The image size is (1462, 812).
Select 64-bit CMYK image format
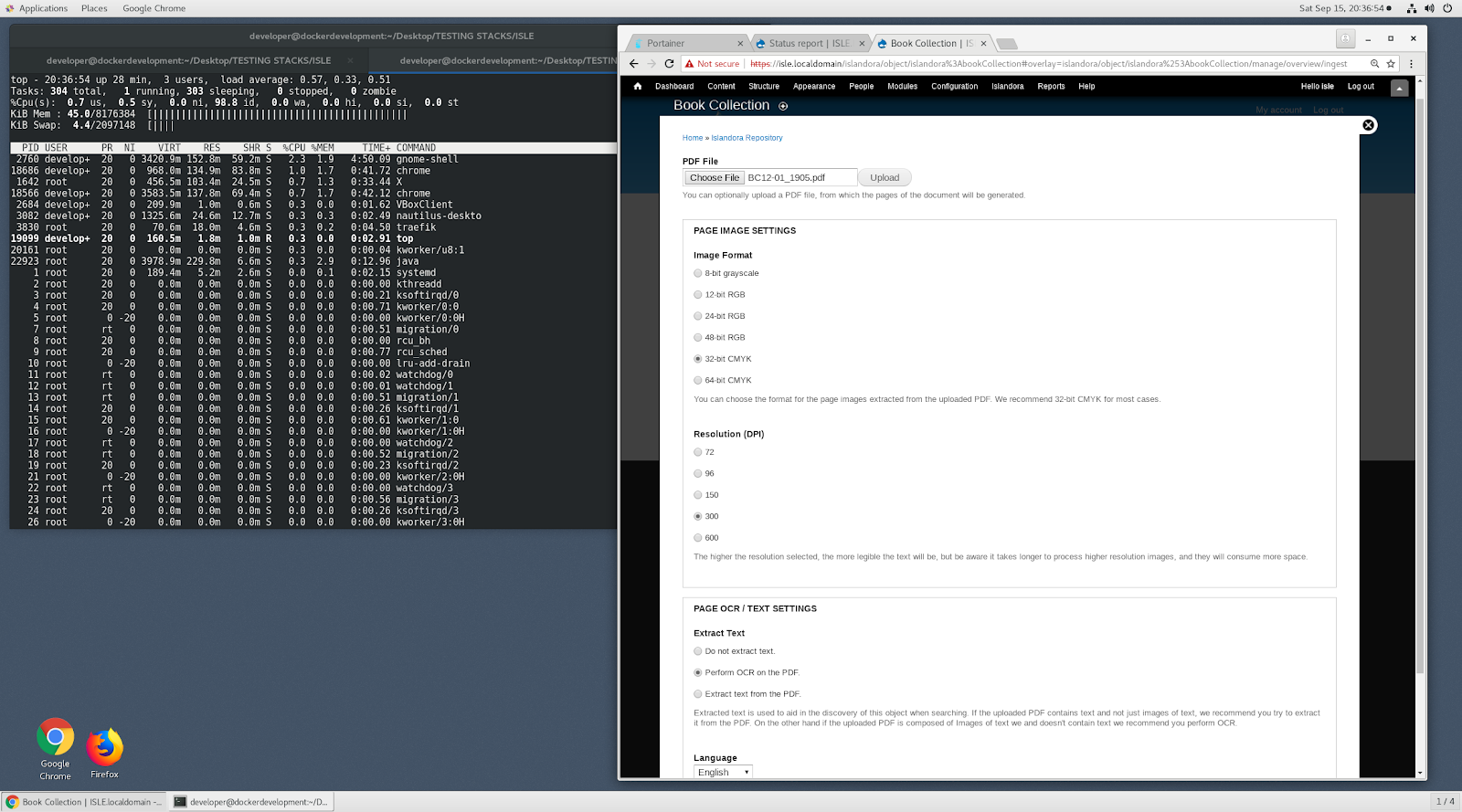click(x=698, y=380)
